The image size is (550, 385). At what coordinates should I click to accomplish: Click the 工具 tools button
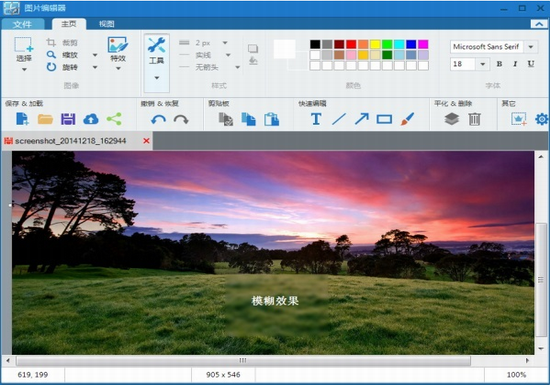[x=156, y=63]
